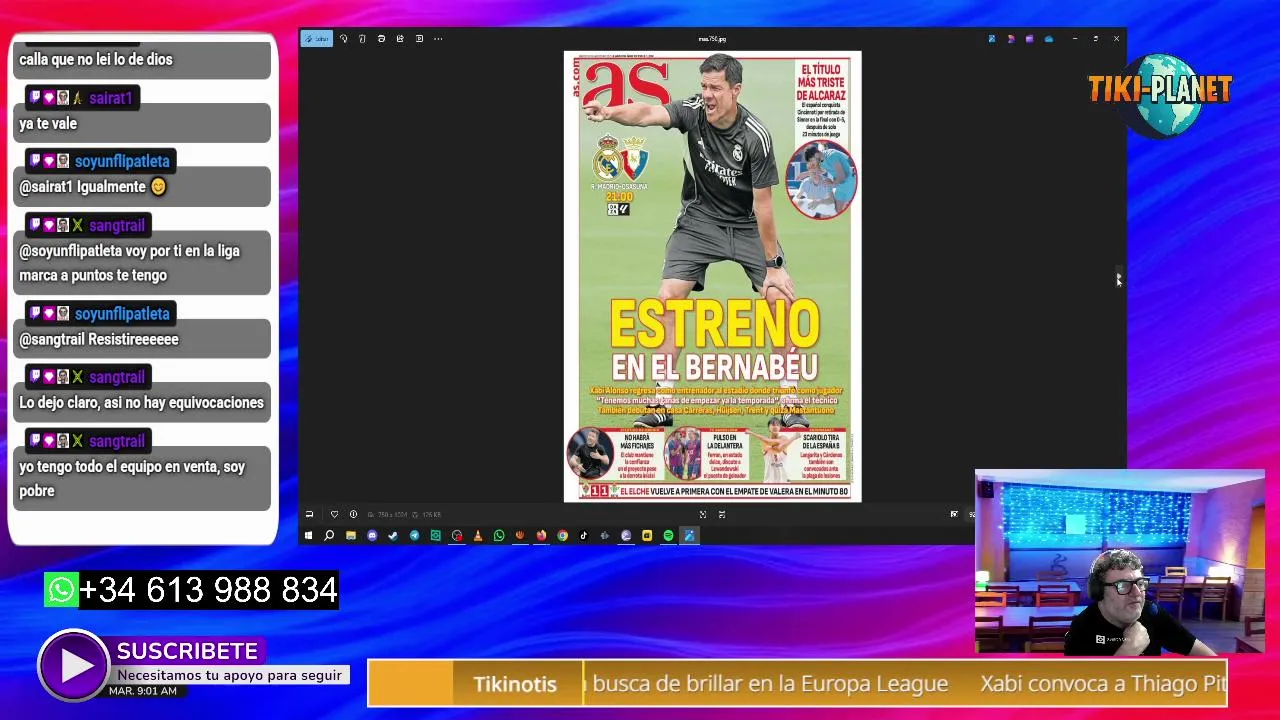Click username soyunflipatleta above 'Resistireeeeee'
Image resolution: width=1280 pixels, height=720 pixels.
click(x=122, y=314)
